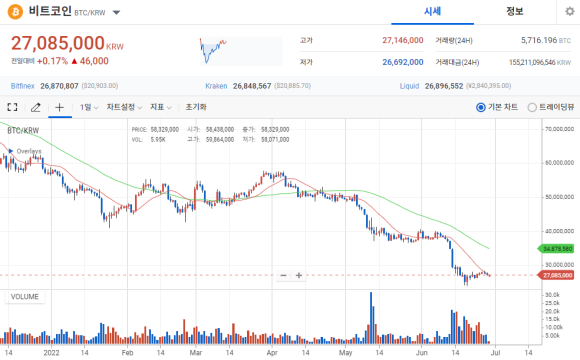The height and width of the screenshot is (360, 580).
Task: Select the crosshair plus tool
Action: coord(60,107)
